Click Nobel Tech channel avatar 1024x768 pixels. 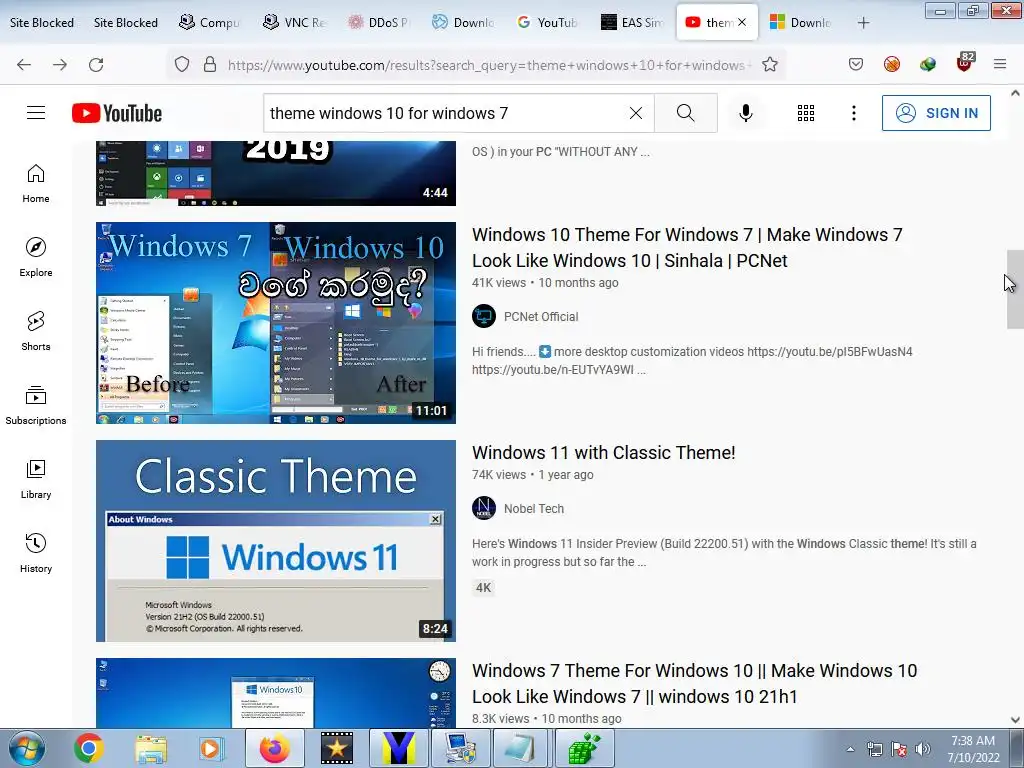484,508
